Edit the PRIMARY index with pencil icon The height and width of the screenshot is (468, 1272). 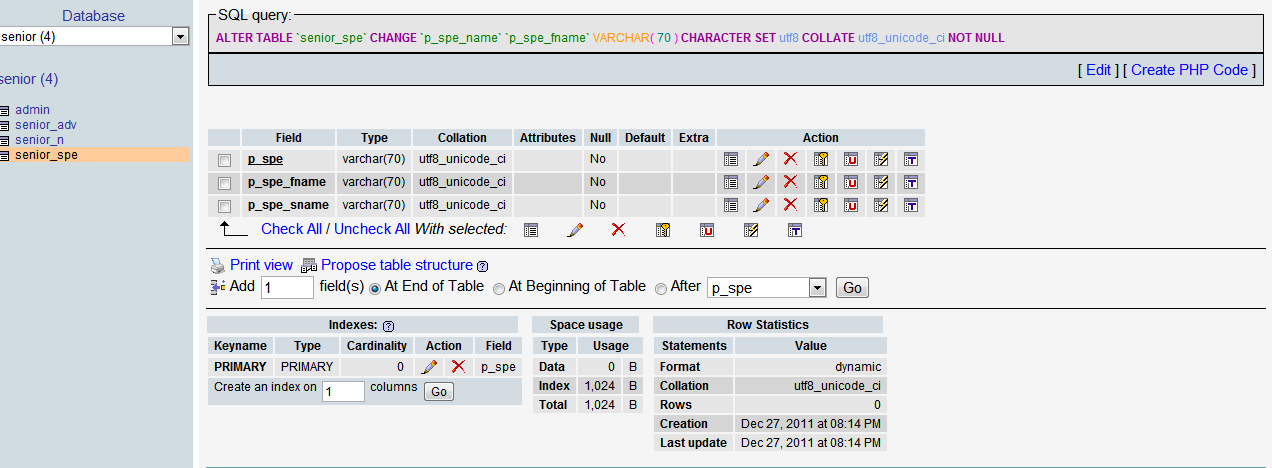pyautogui.click(x=429, y=367)
